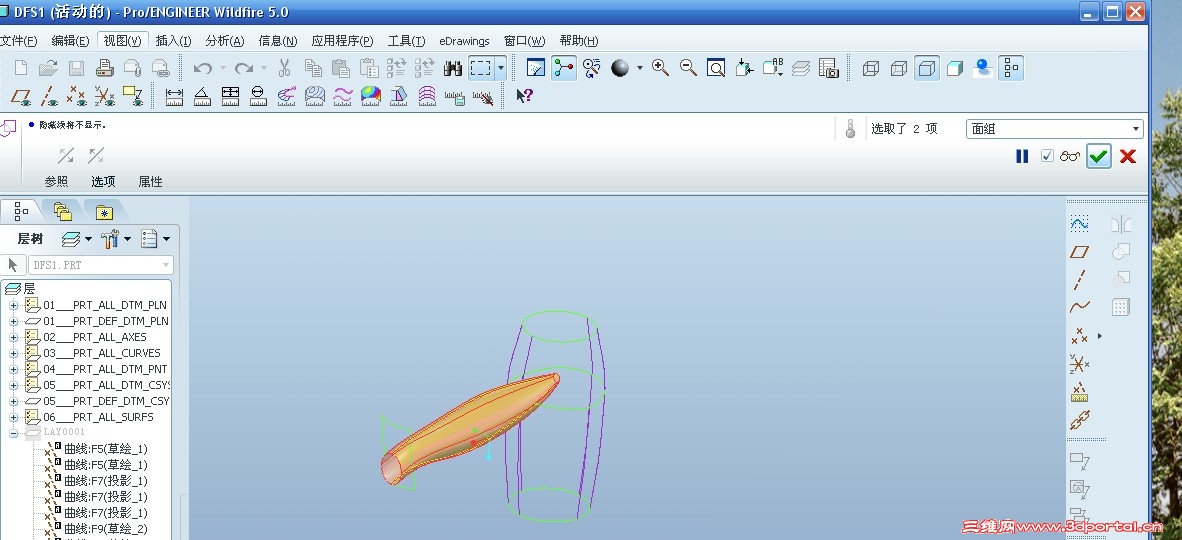This screenshot has width=1182, height=540.
Task: Toggle the preview checkbox
Action: (x=1047, y=156)
